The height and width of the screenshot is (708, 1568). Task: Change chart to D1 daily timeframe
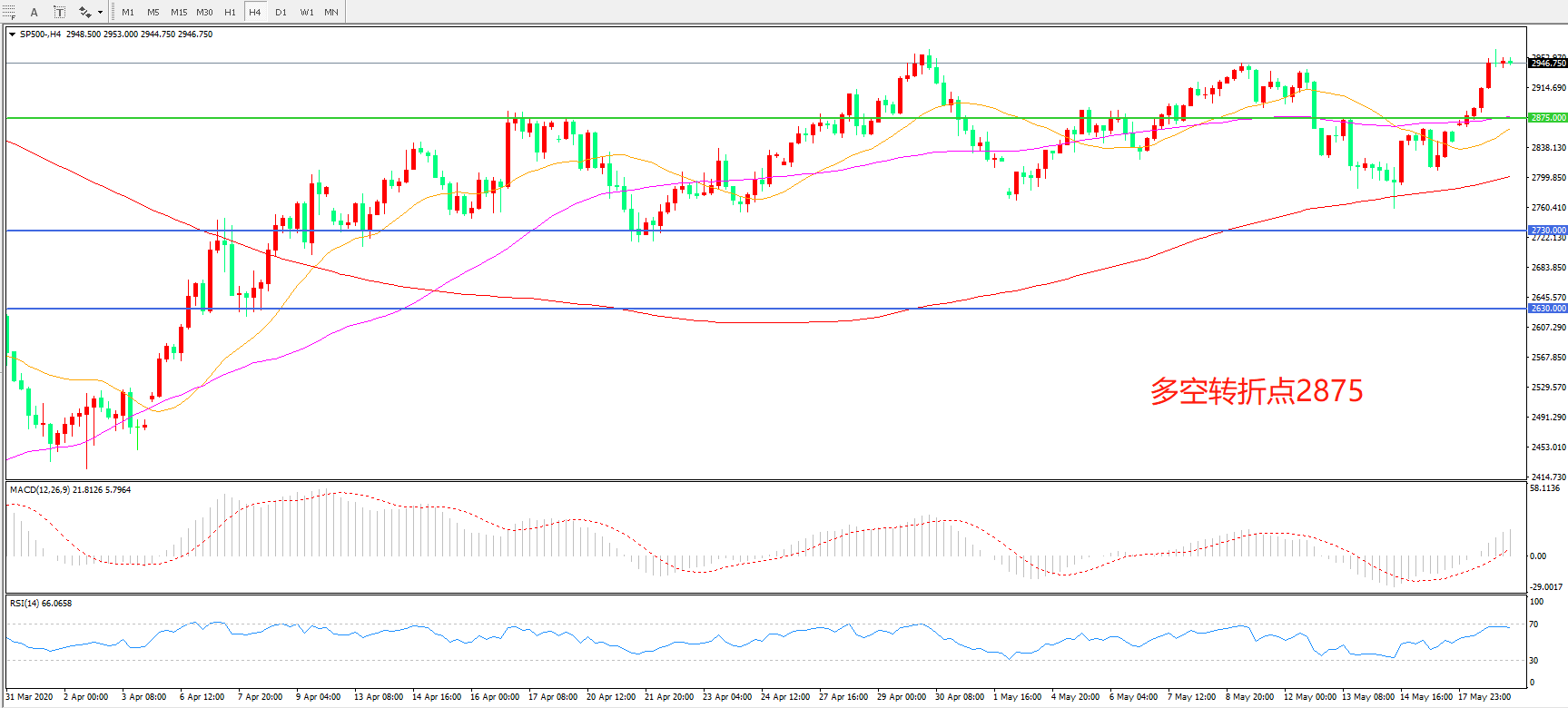coord(281,12)
